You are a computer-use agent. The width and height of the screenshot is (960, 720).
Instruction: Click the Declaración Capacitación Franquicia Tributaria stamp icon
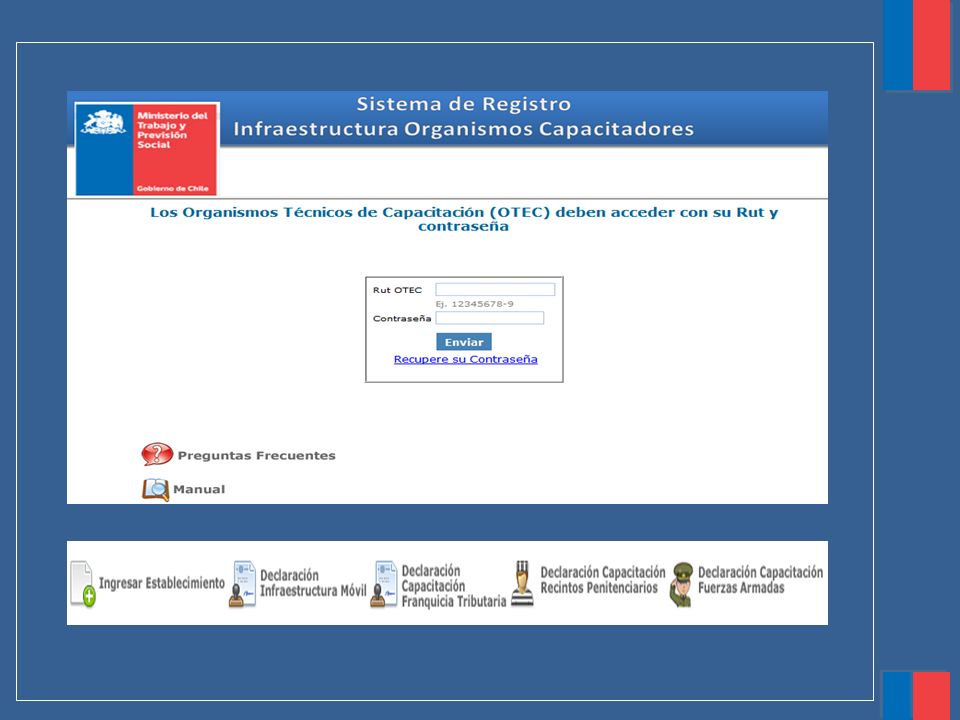point(384,583)
